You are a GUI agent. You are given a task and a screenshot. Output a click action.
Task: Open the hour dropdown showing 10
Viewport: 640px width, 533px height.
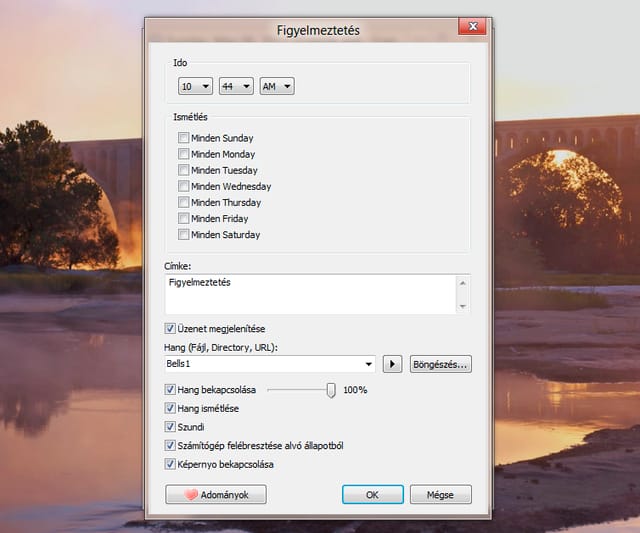tap(196, 86)
